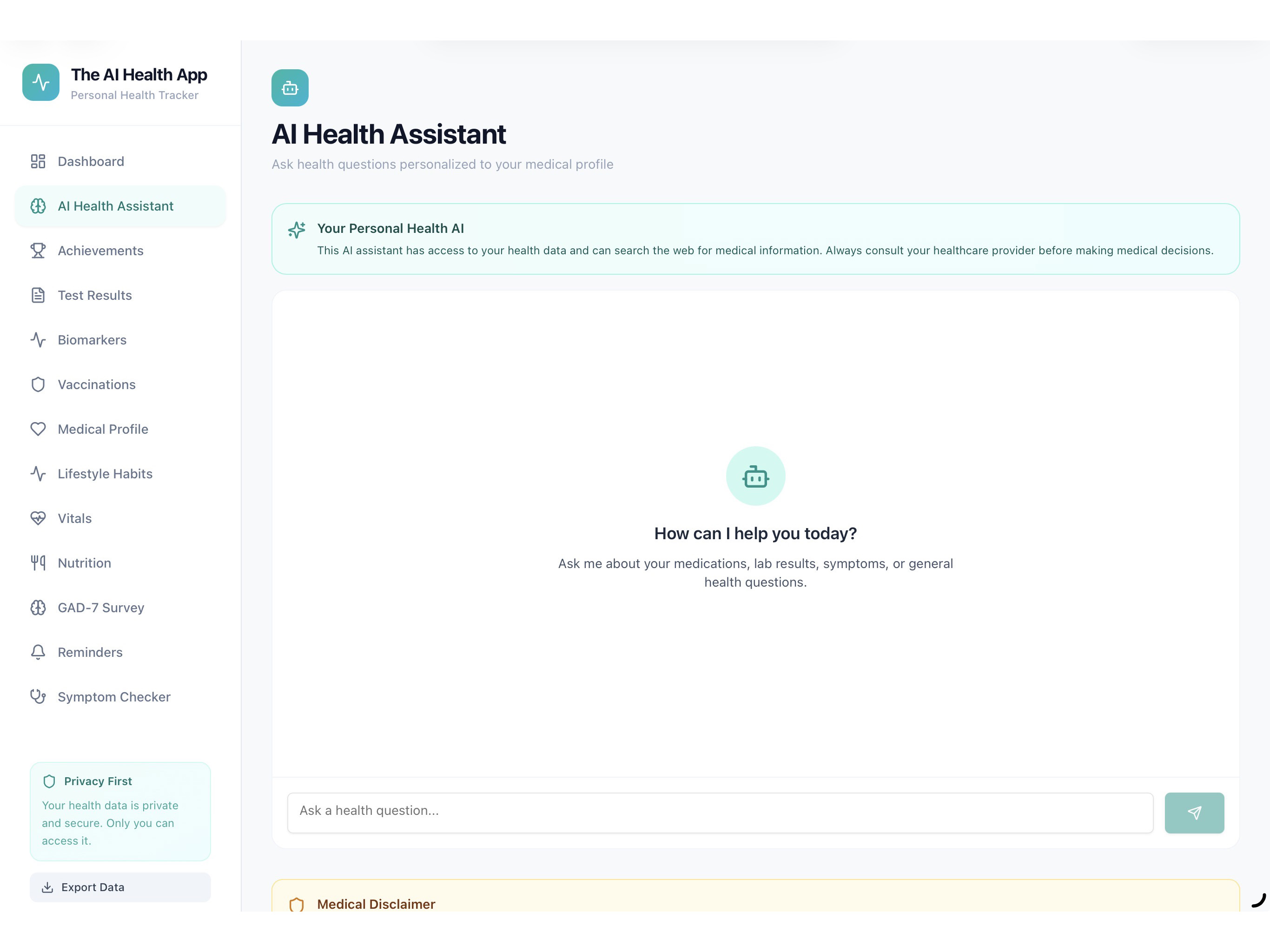1270x952 pixels.
Task: Go to Reminders
Action: click(x=120, y=652)
